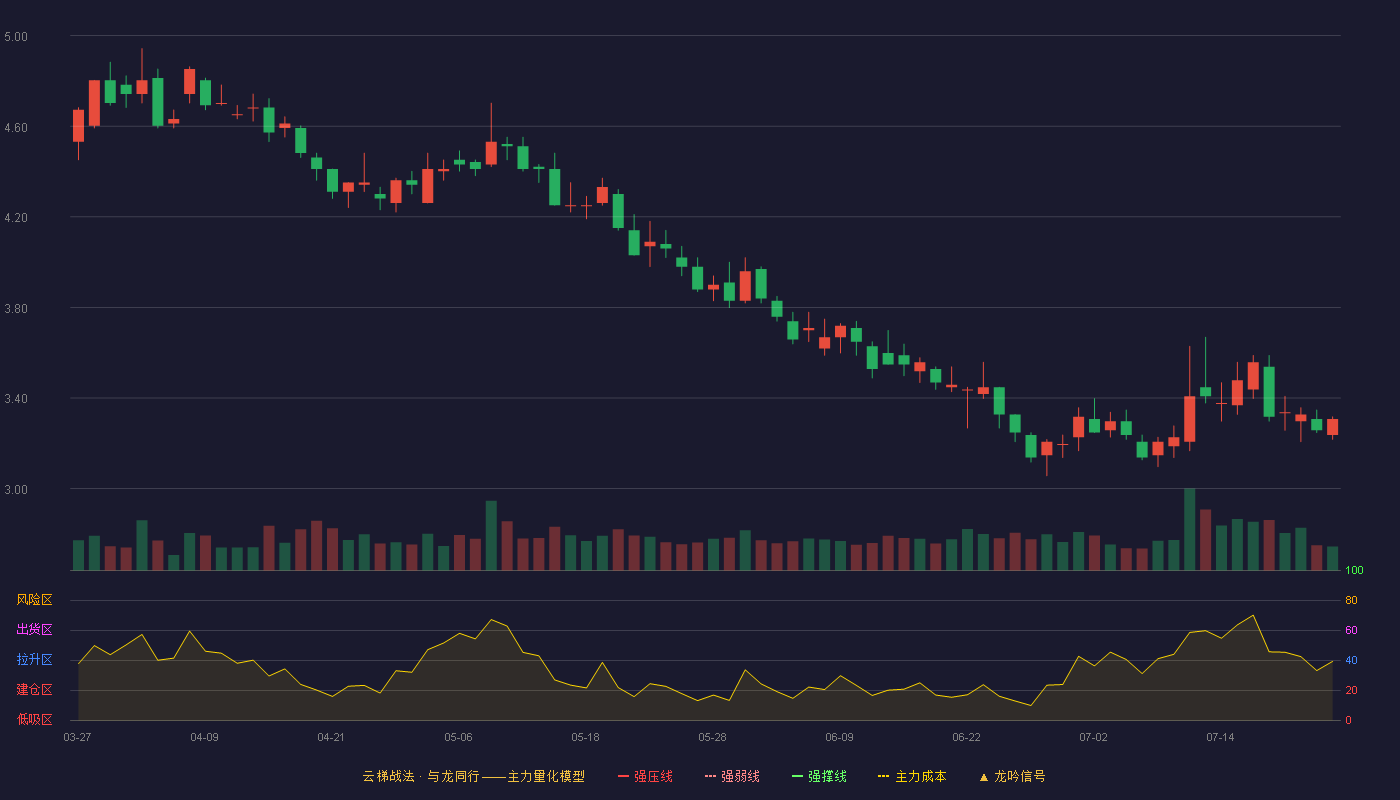Toggle the 主力成本 legend entry

point(911,776)
